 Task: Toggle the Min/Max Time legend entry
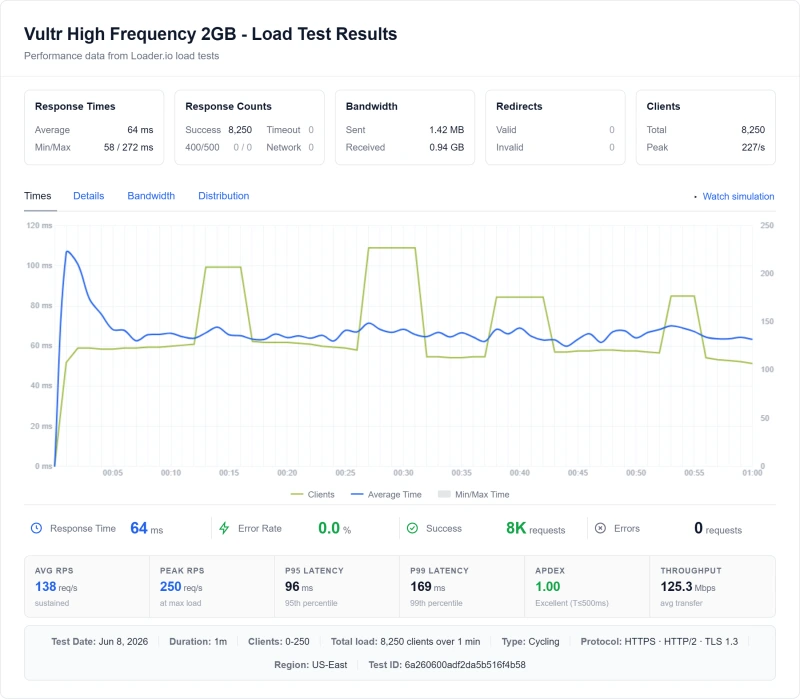pyautogui.click(x=473, y=494)
